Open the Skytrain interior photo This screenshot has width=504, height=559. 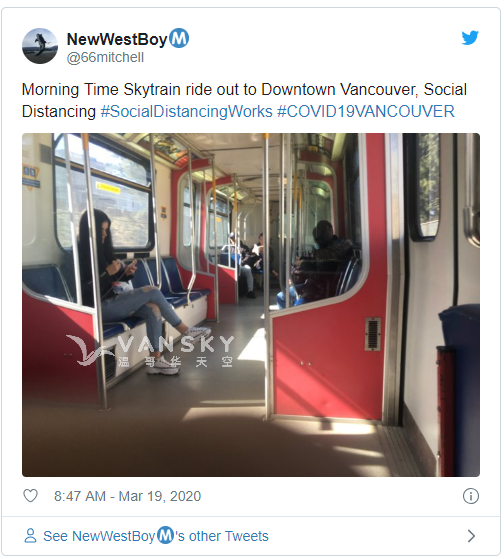(x=251, y=305)
